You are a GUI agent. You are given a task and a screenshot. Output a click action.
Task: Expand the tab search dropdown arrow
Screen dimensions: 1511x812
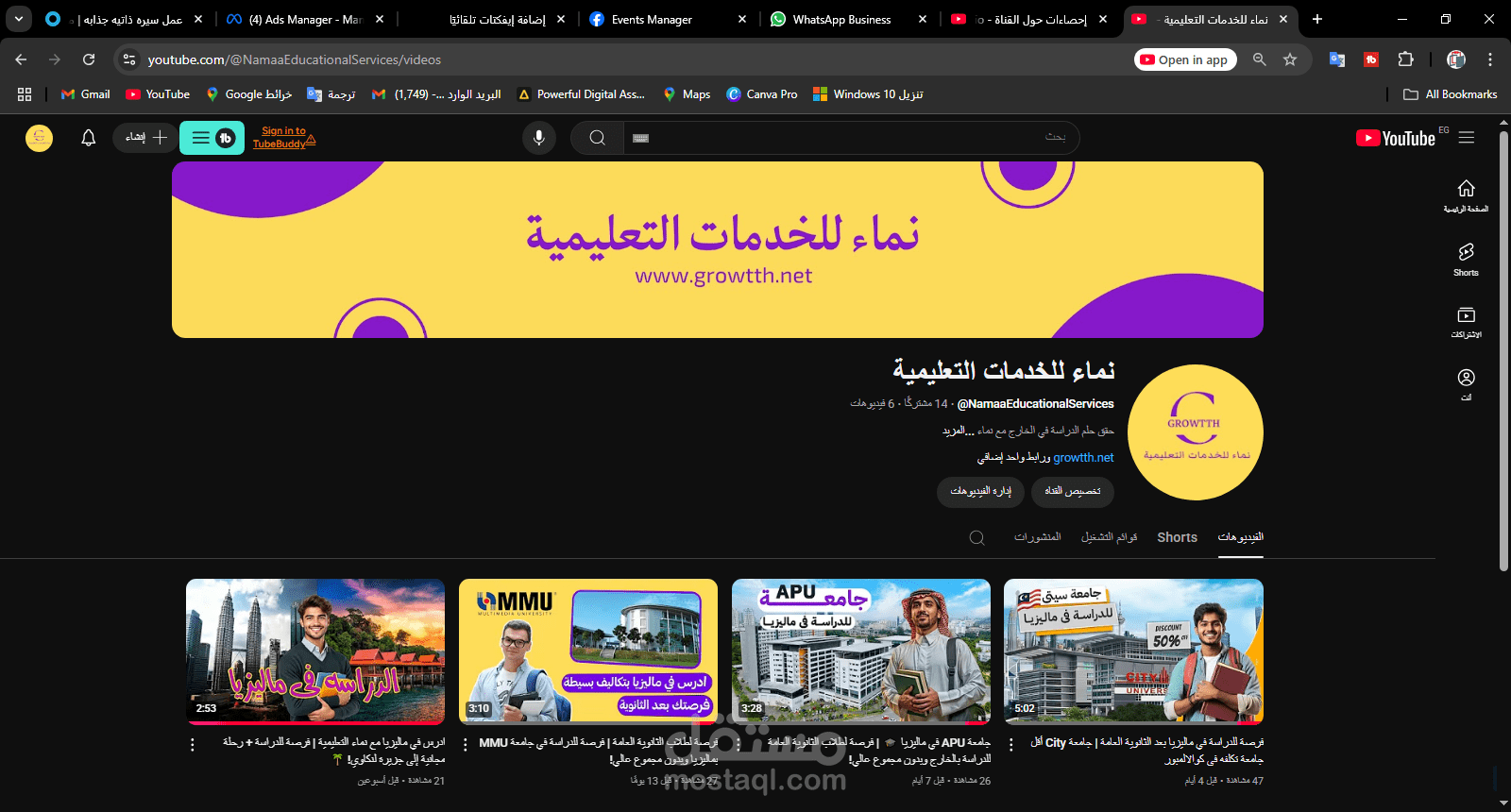click(18, 19)
